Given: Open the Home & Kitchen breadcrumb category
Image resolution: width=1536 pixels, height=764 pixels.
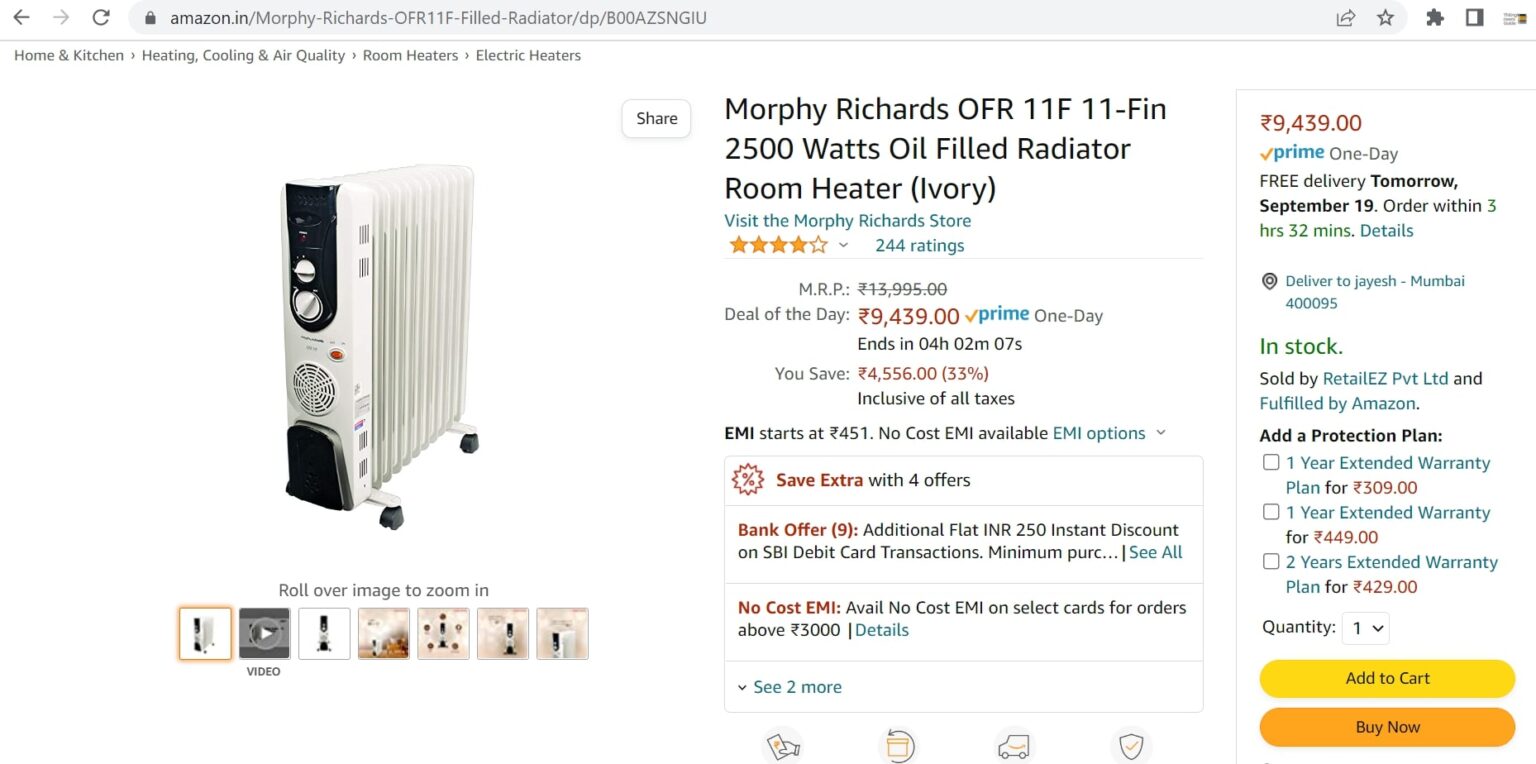Looking at the screenshot, I should (x=68, y=55).
